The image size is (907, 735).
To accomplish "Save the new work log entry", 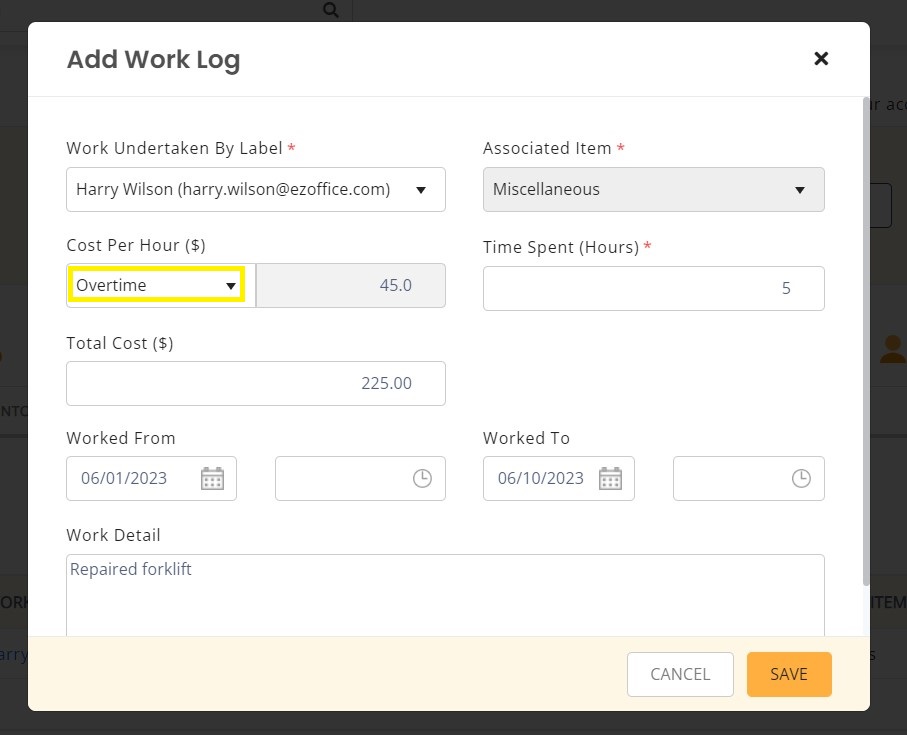I will tap(789, 674).
